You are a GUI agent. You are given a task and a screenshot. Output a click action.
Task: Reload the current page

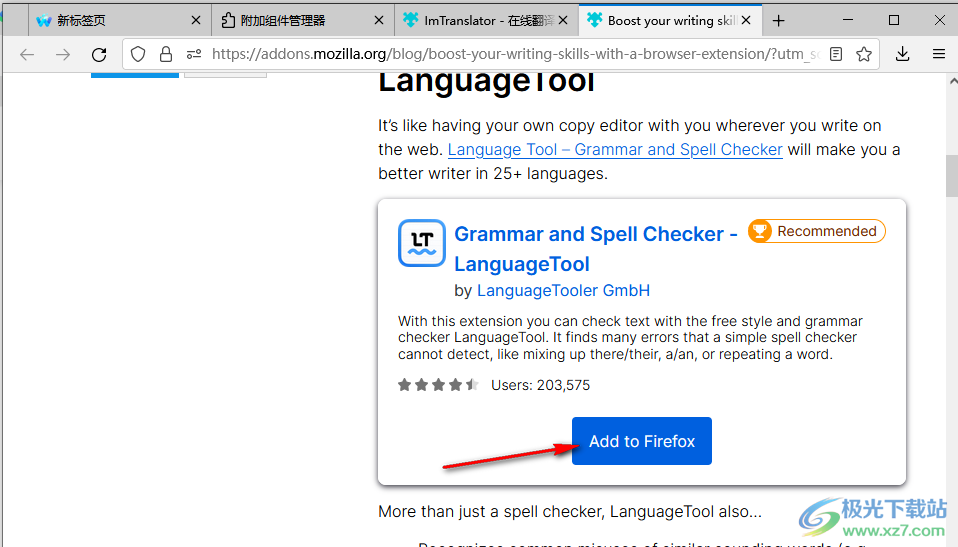[99, 54]
